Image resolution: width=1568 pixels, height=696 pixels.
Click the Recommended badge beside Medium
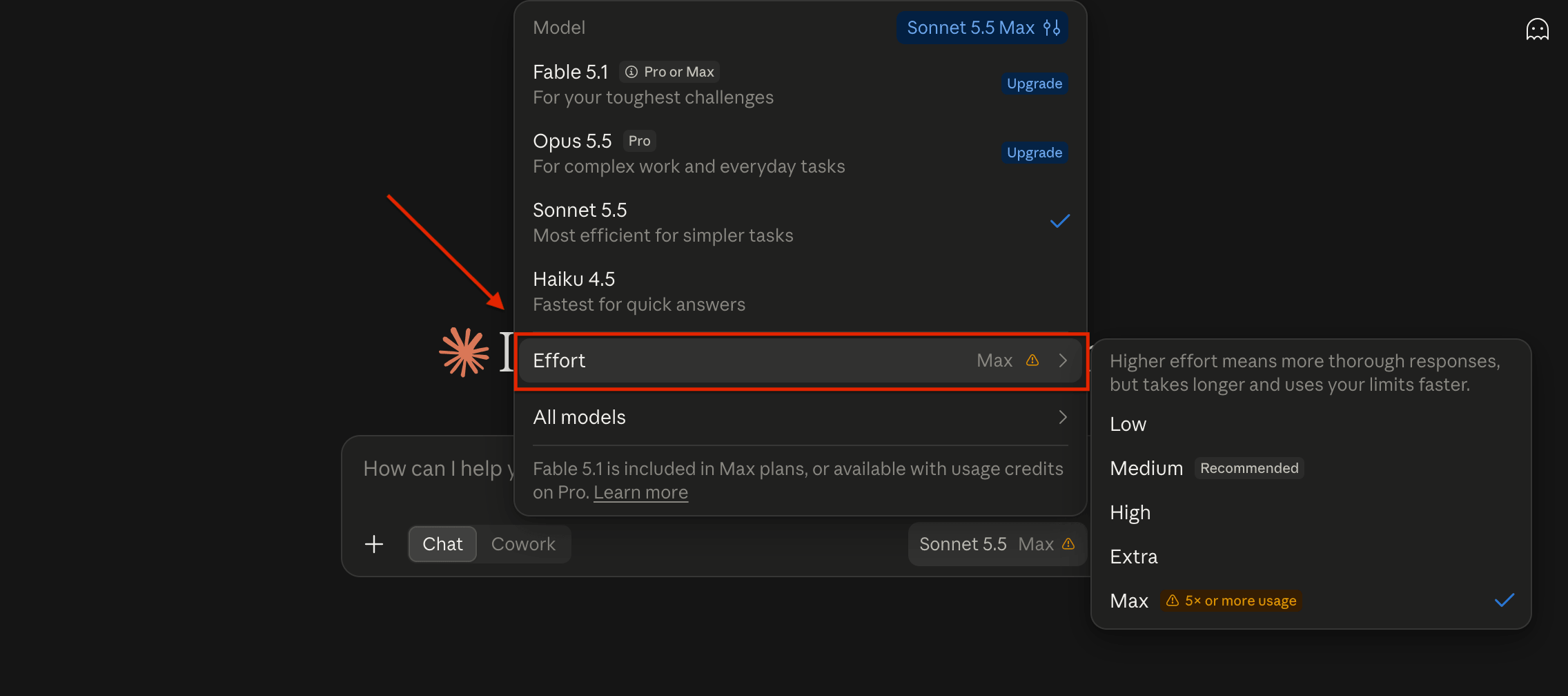tap(1249, 468)
